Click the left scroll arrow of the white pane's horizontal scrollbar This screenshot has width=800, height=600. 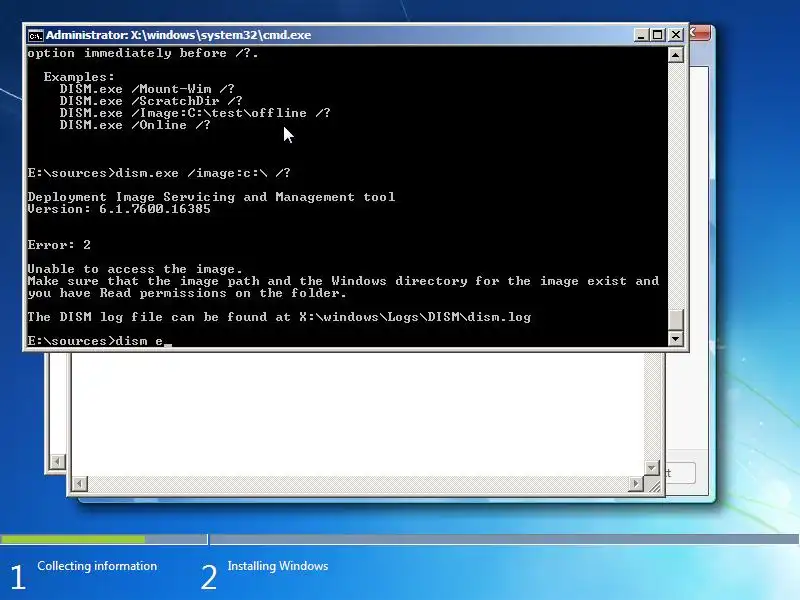pyautogui.click(x=80, y=483)
